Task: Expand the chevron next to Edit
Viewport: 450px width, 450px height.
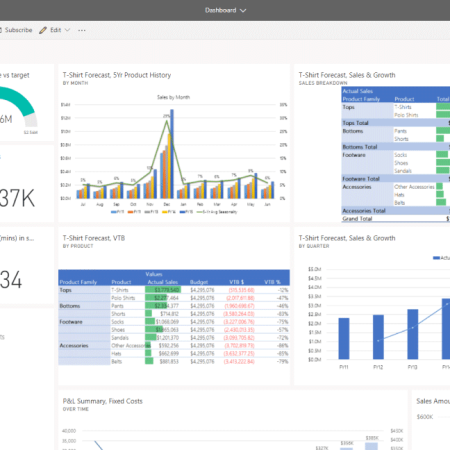Action: point(68,30)
